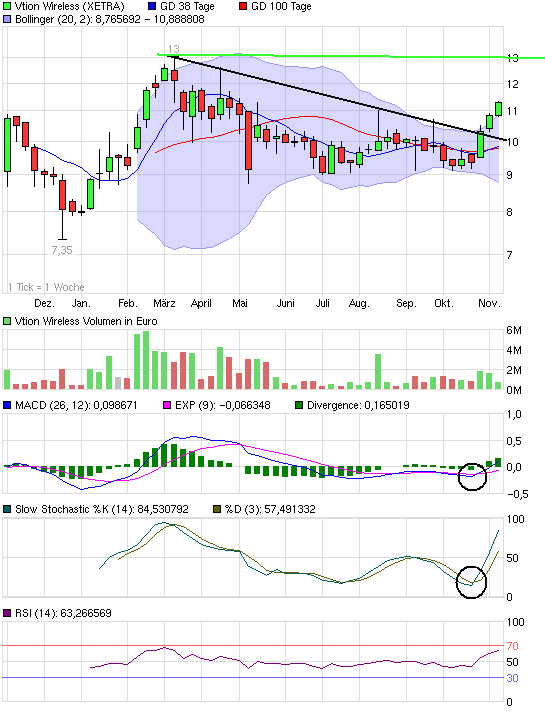Click the lavender Bollinger legend swatch

(x=7, y=19)
